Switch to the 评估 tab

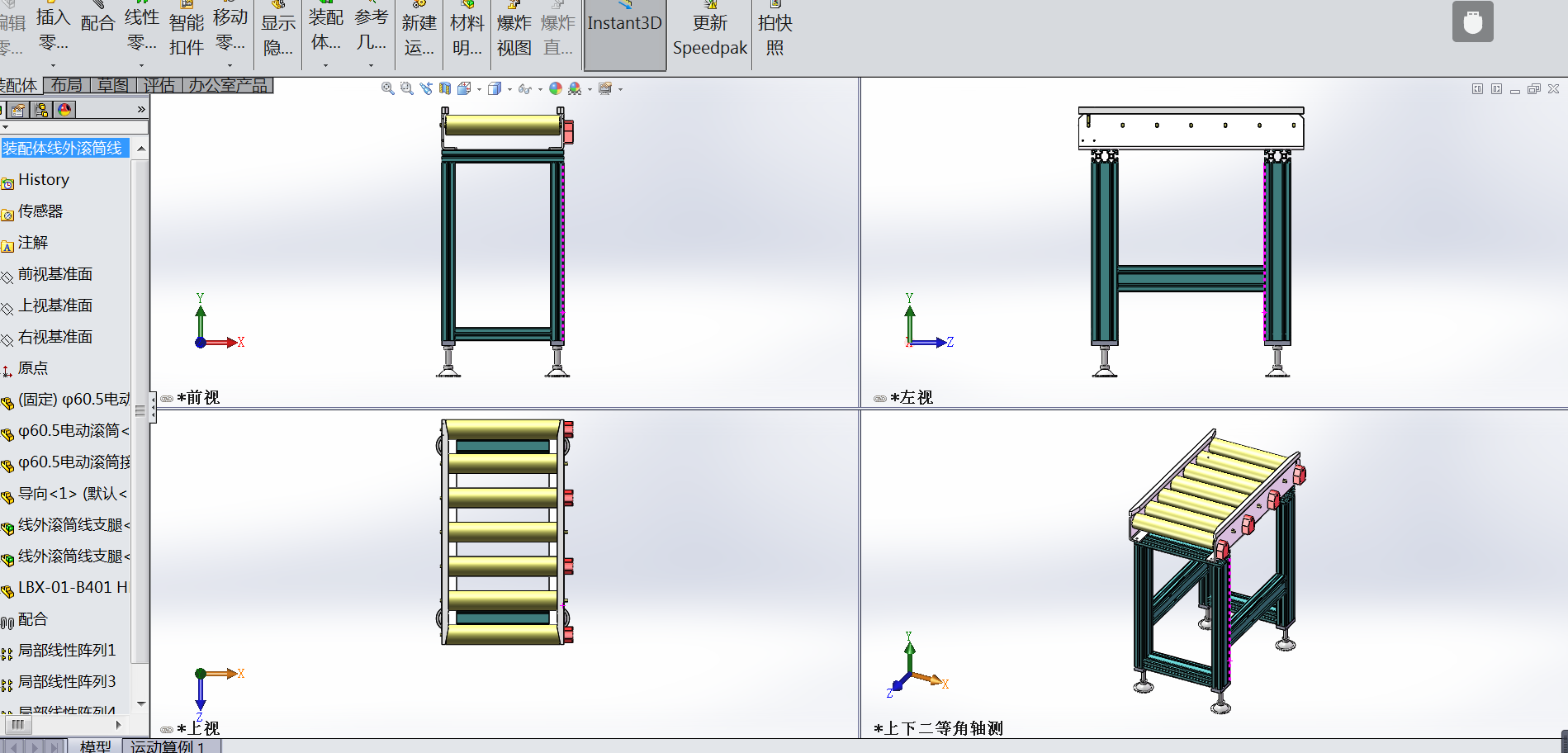click(x=159, y=85)
